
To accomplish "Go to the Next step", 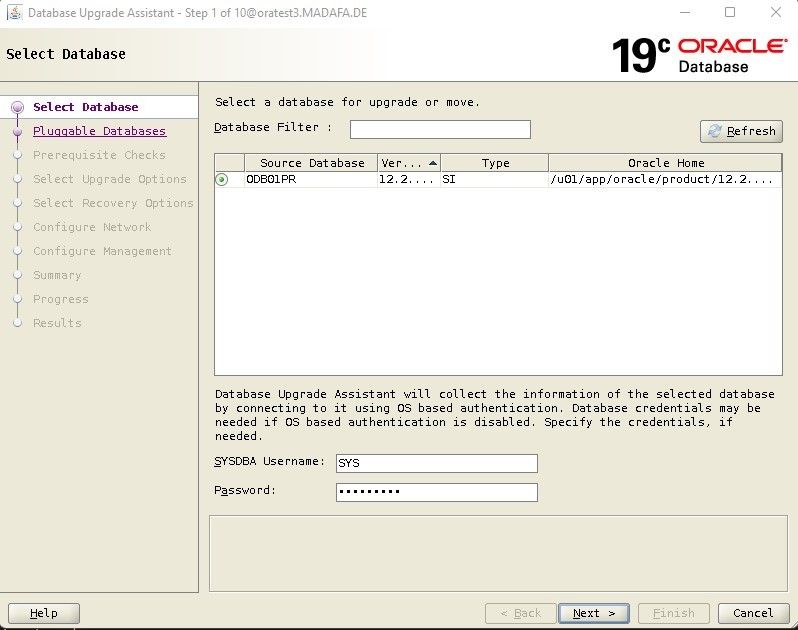I will [x=593, y=613].
